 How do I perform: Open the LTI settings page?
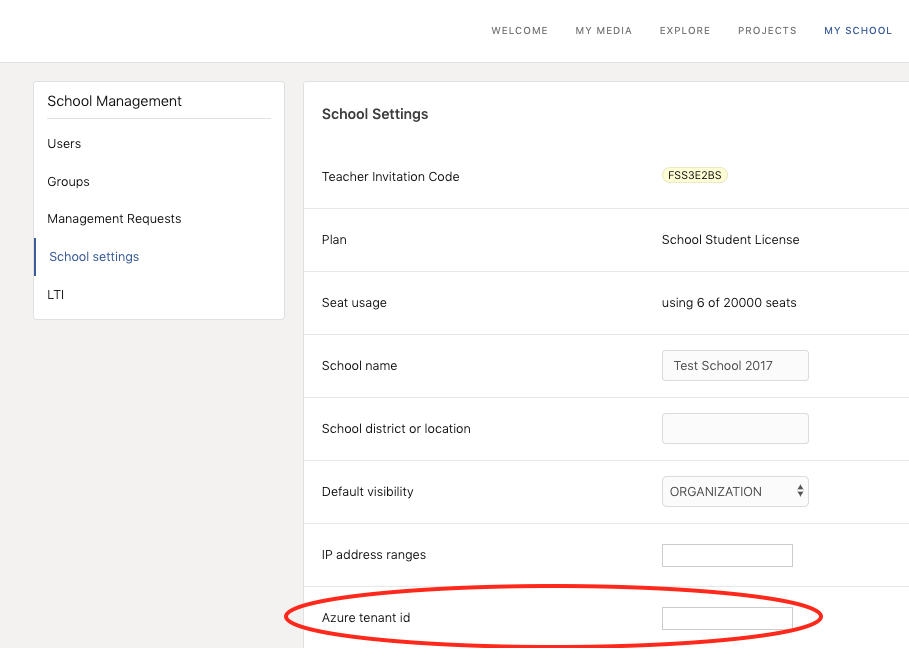(x=56, y=294)
